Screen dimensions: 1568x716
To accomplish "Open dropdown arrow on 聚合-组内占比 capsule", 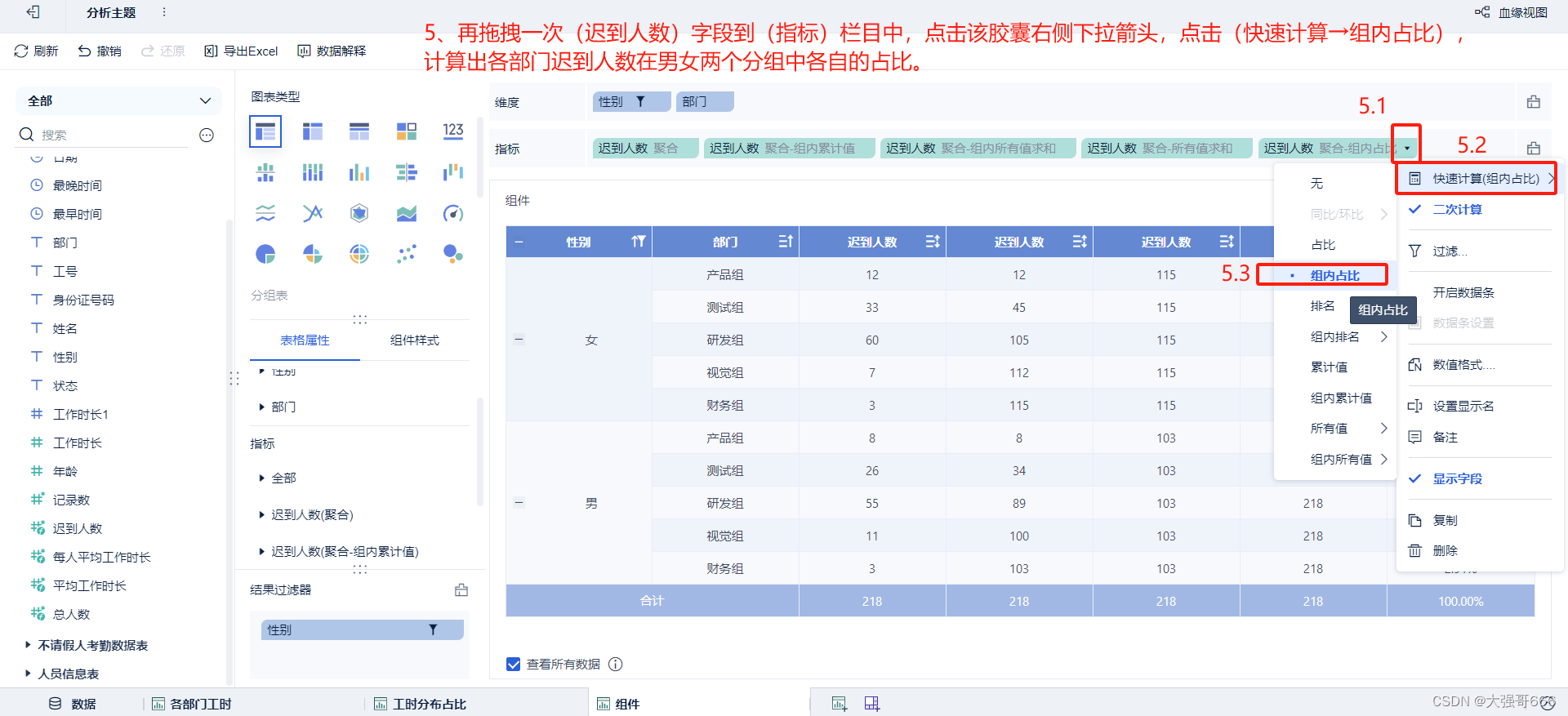I will coord(1407,148).
